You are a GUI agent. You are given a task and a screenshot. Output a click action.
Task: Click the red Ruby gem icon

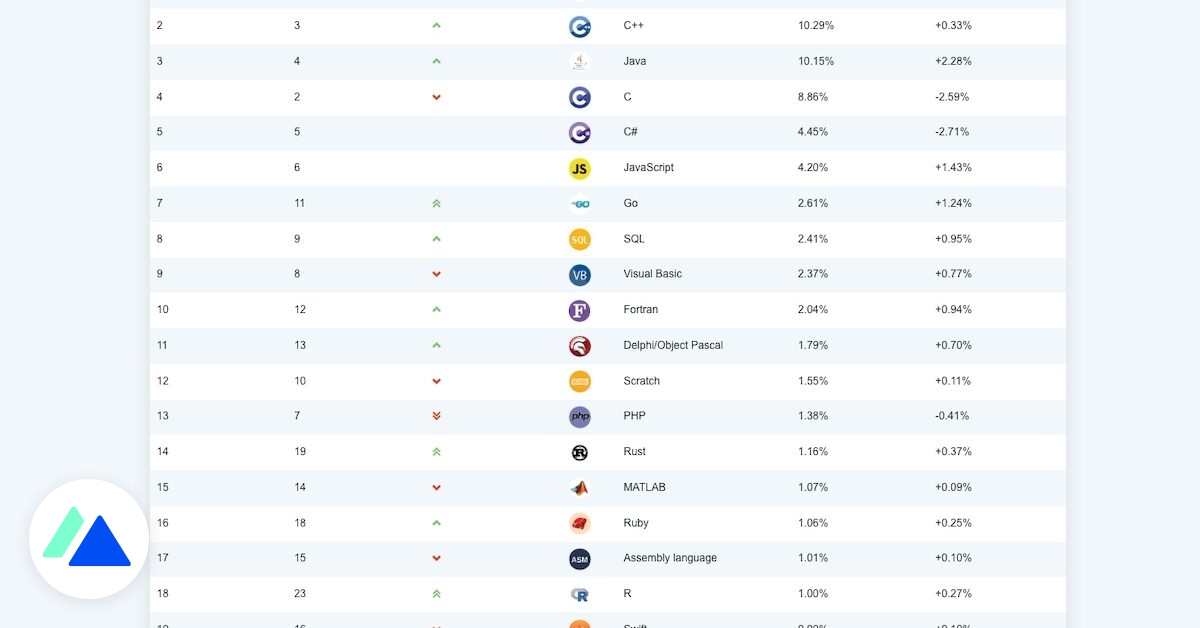pyautogui.click(x=579, y=523)
